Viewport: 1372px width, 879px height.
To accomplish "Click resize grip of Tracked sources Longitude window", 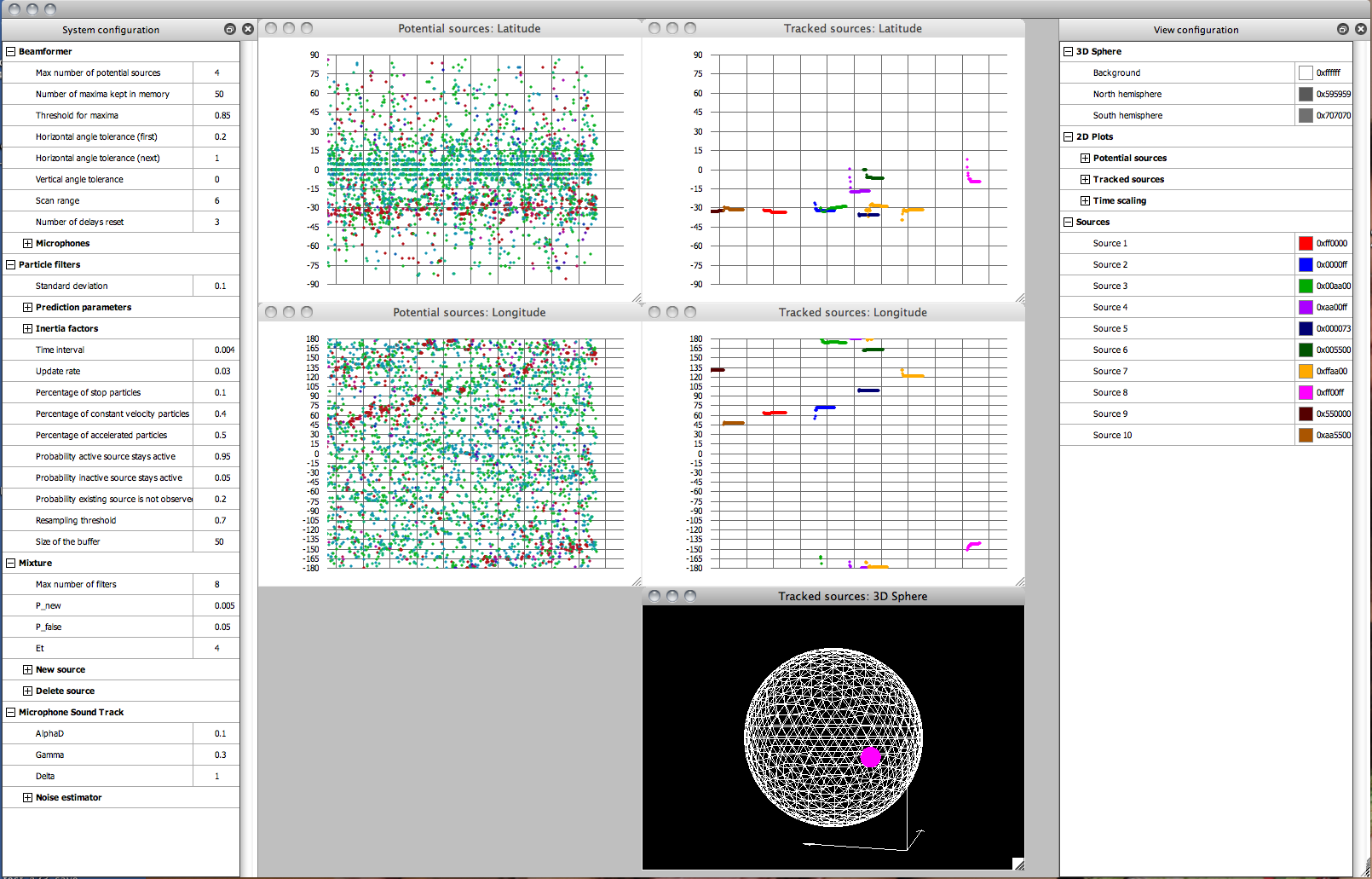I will pos(1020,581).
